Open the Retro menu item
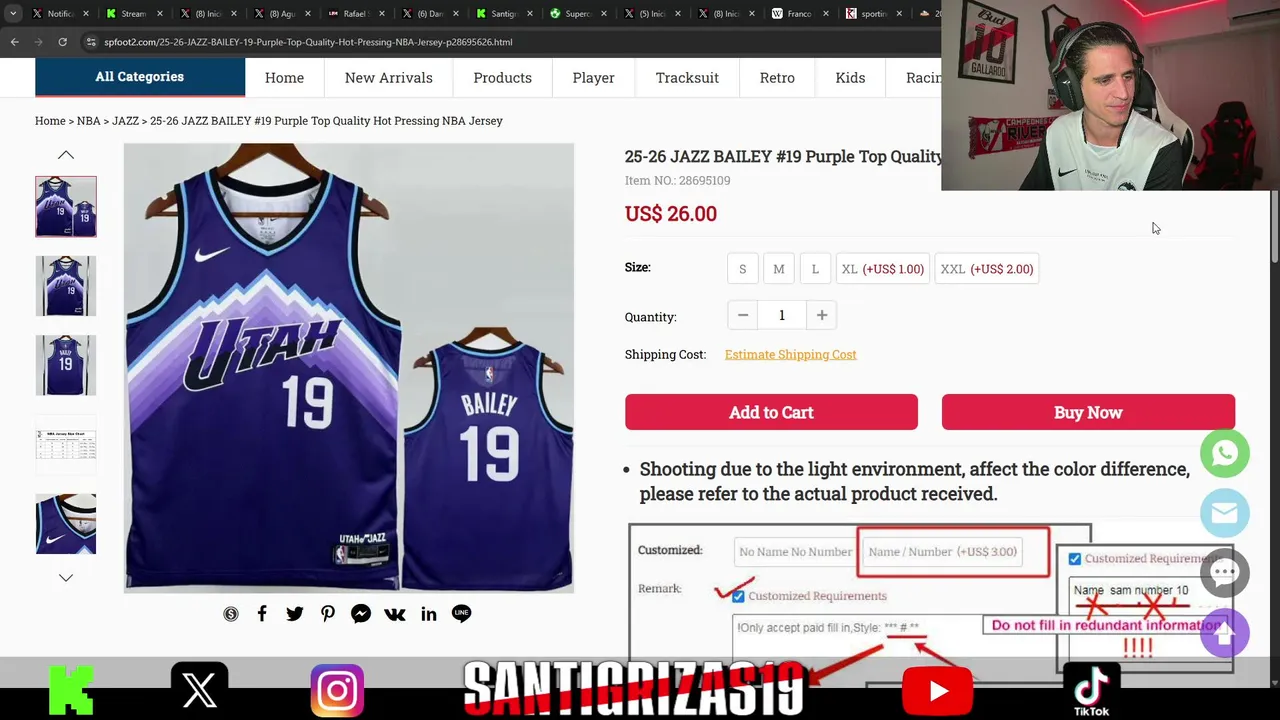 [777, 78]
